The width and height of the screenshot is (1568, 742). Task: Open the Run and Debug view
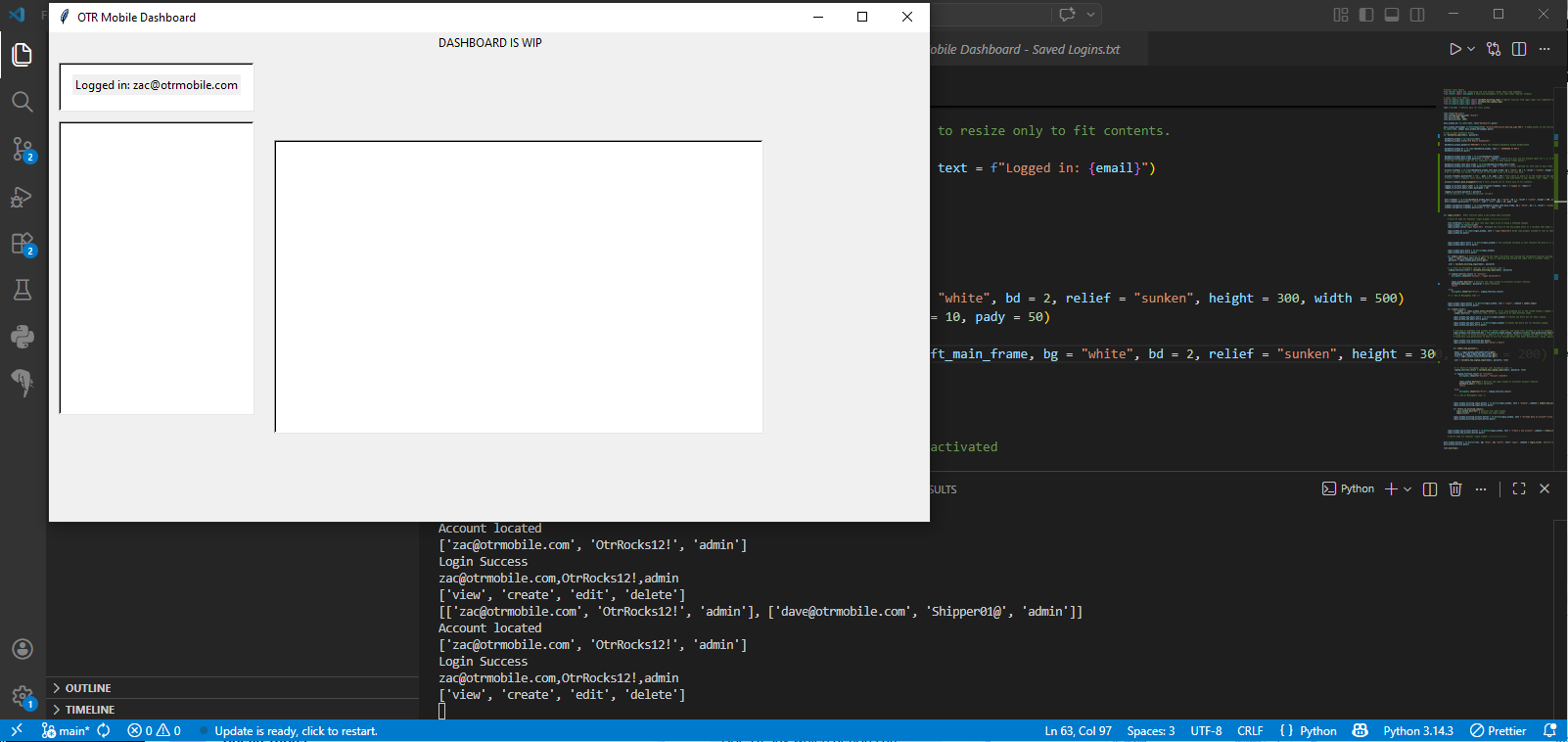click(22, 196)
